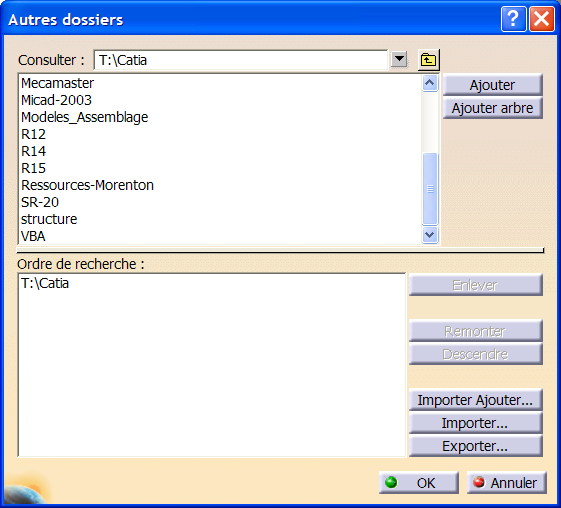Choose the R14 folder
Image resolution: width=561 pixels, height=508 pixels.
pyautogui.click(x=33, y=151)
